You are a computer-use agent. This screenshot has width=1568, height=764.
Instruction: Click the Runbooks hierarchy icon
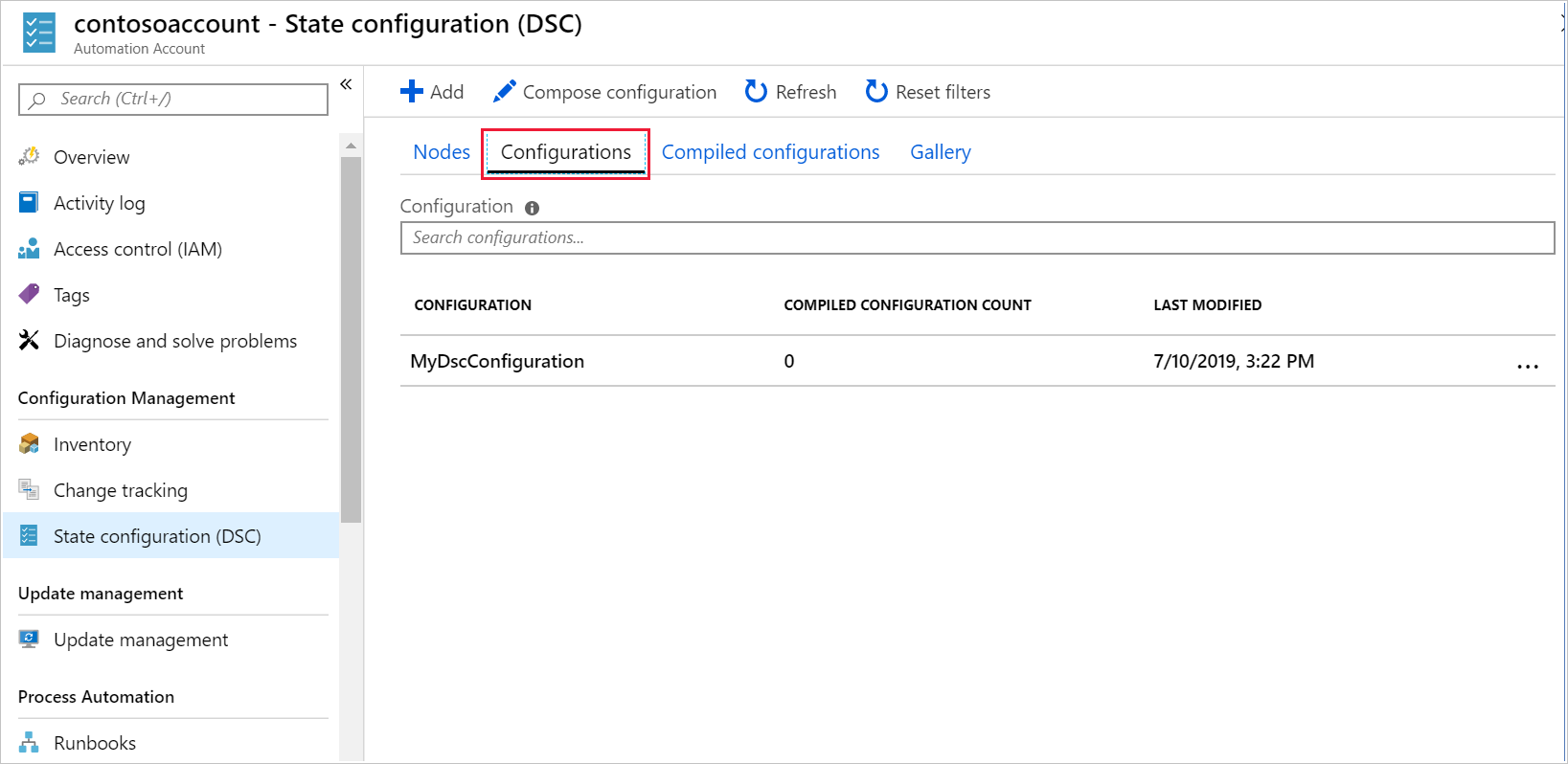30,742
